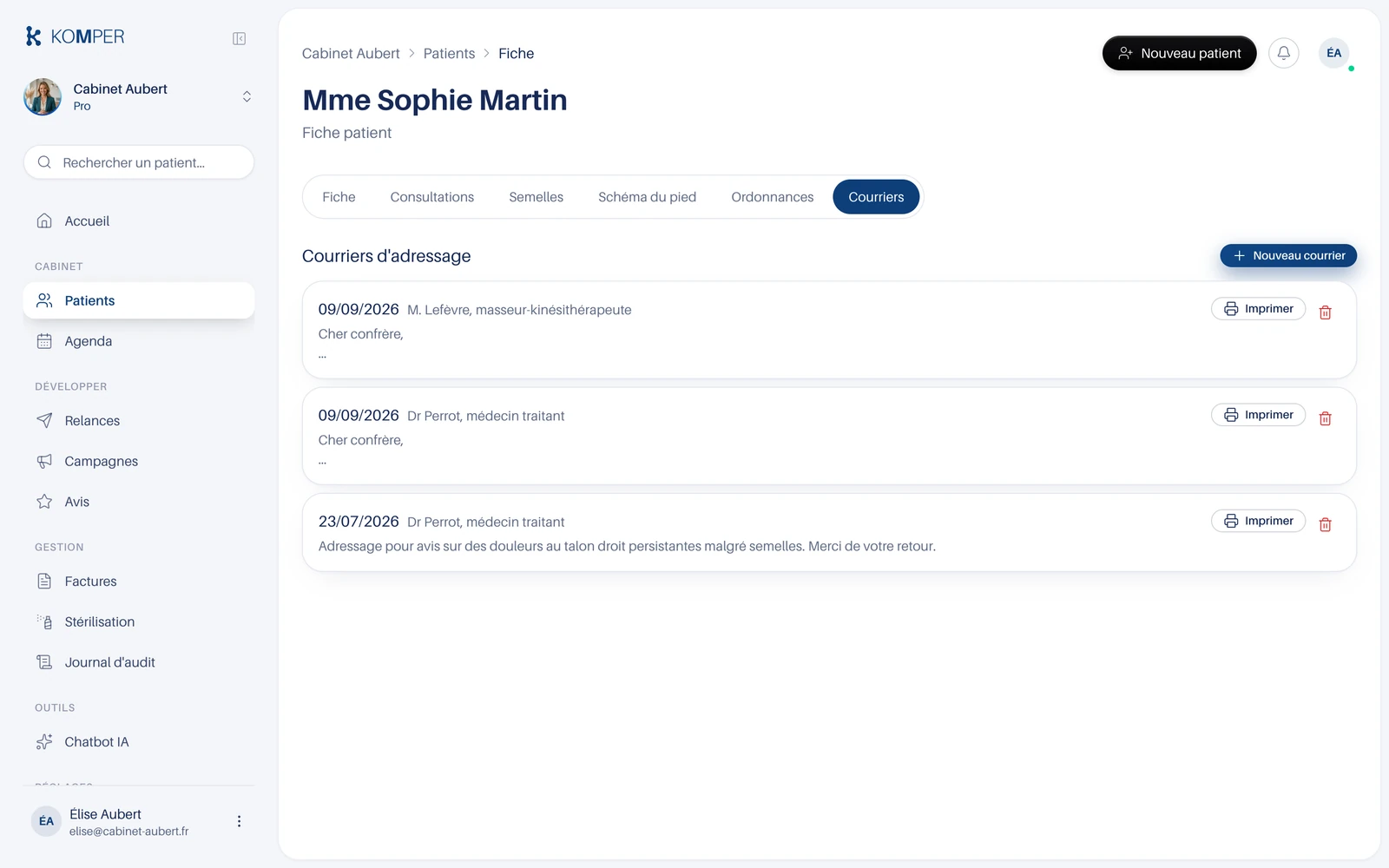Print the 23/07/2026 courier
This screenshot has height=868, width=1389.
pyautogui.click(x=1258, y=521)
